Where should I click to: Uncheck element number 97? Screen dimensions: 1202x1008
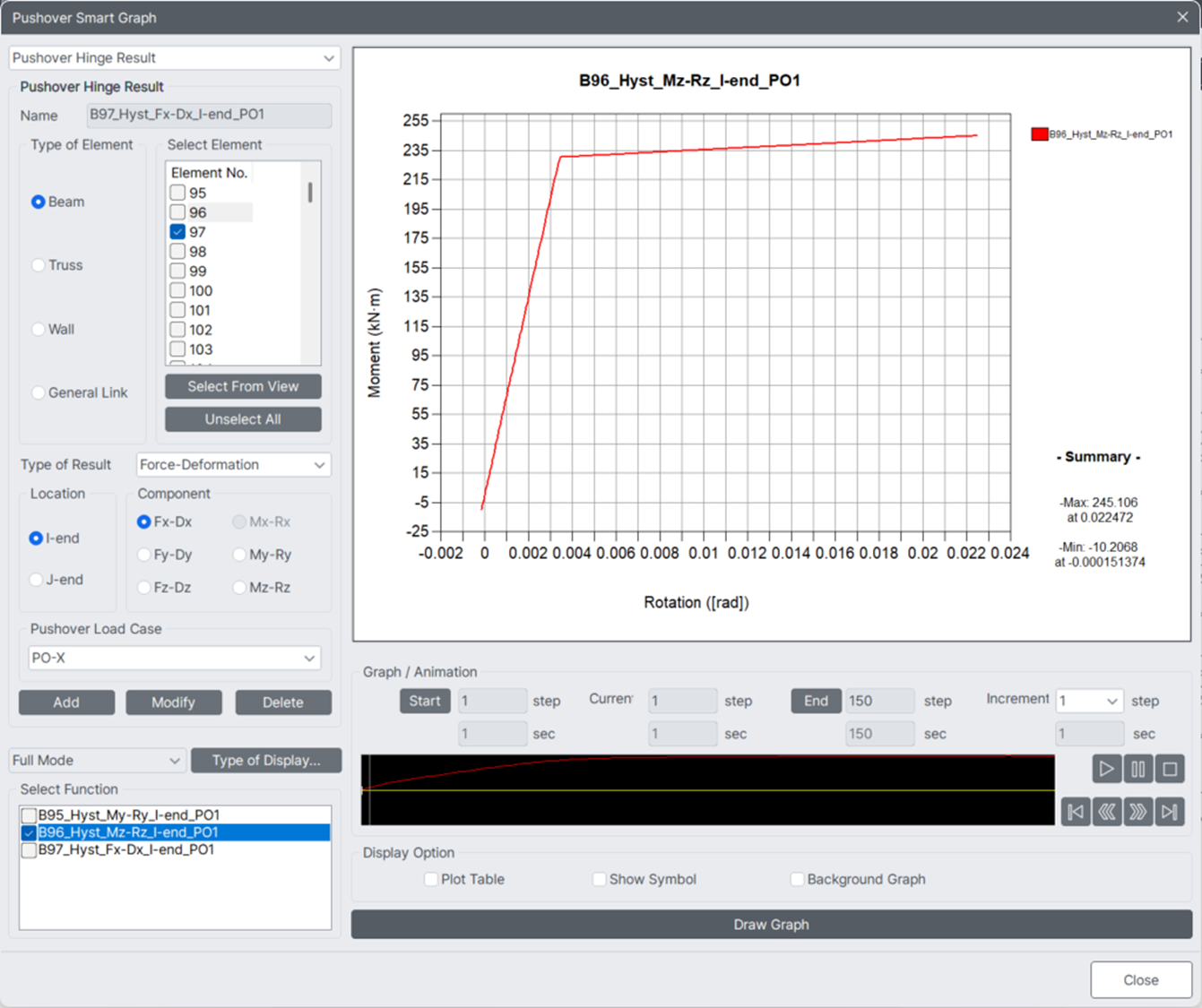(x=177, y=232)
